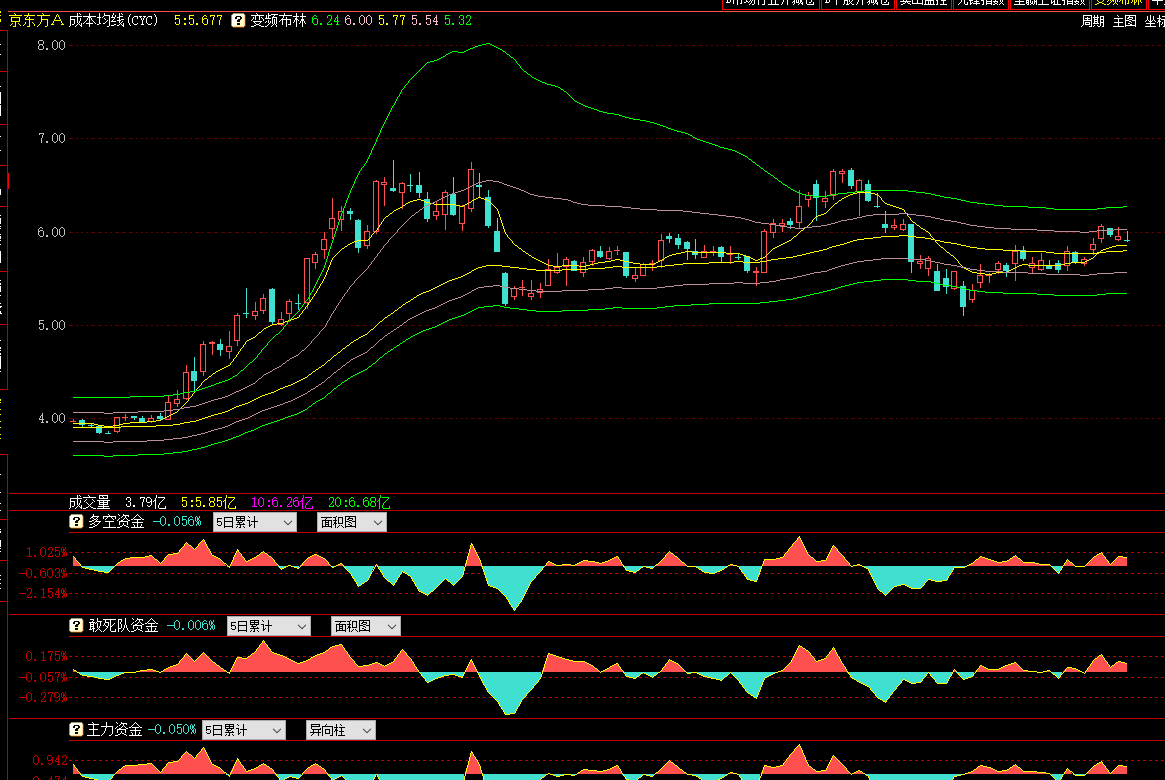Open the 5日累计 dropdown in 多空资金 panel

pyautogui.click(x=255, y=522)
